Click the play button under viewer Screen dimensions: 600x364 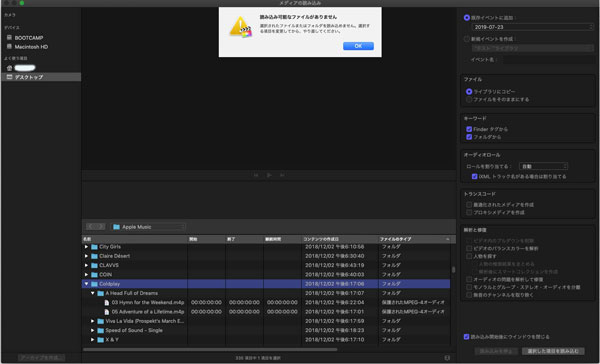(269, 175)
